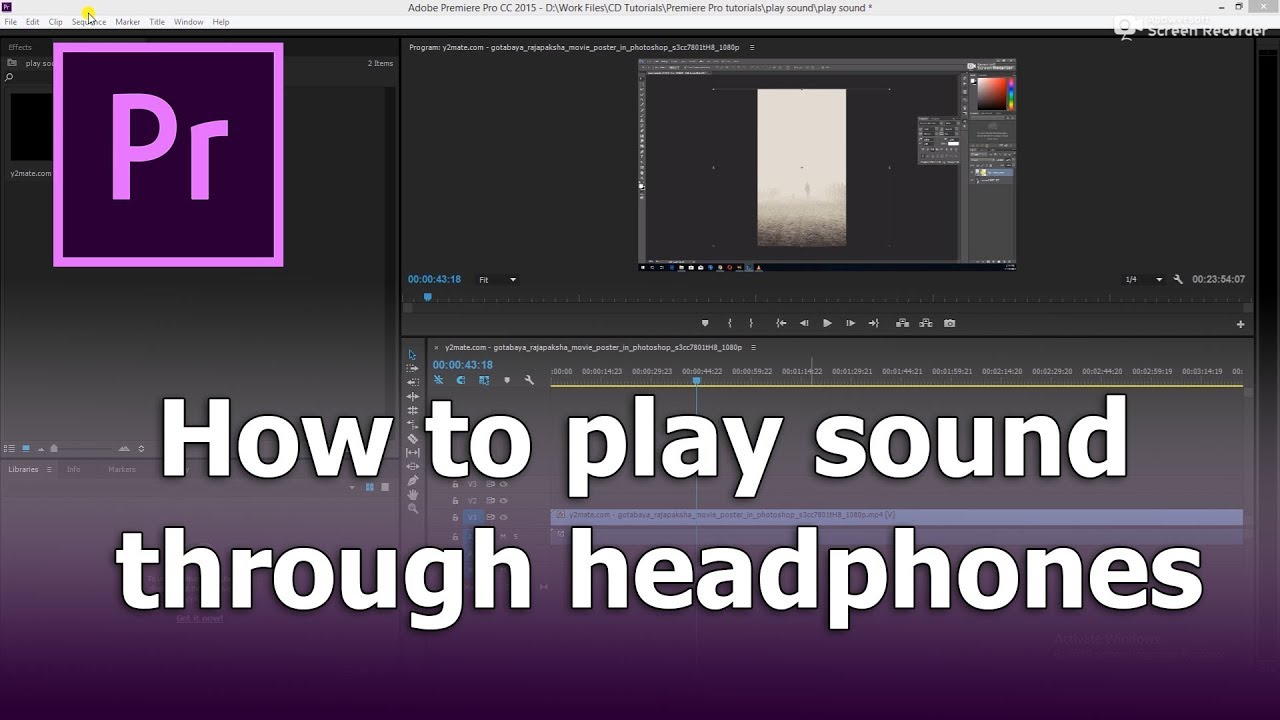The height and width of the screenshot is (720, 1280).
Task: Click Go to Out point
Action: point(873,323)
